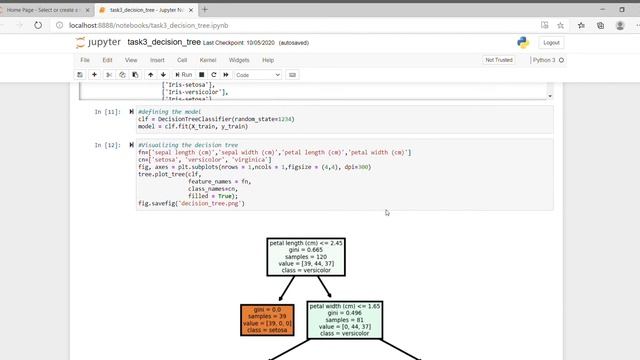This screenshot has height=360, width=640.
Task: Open the View menu
Action: click(x=131, y=60)
